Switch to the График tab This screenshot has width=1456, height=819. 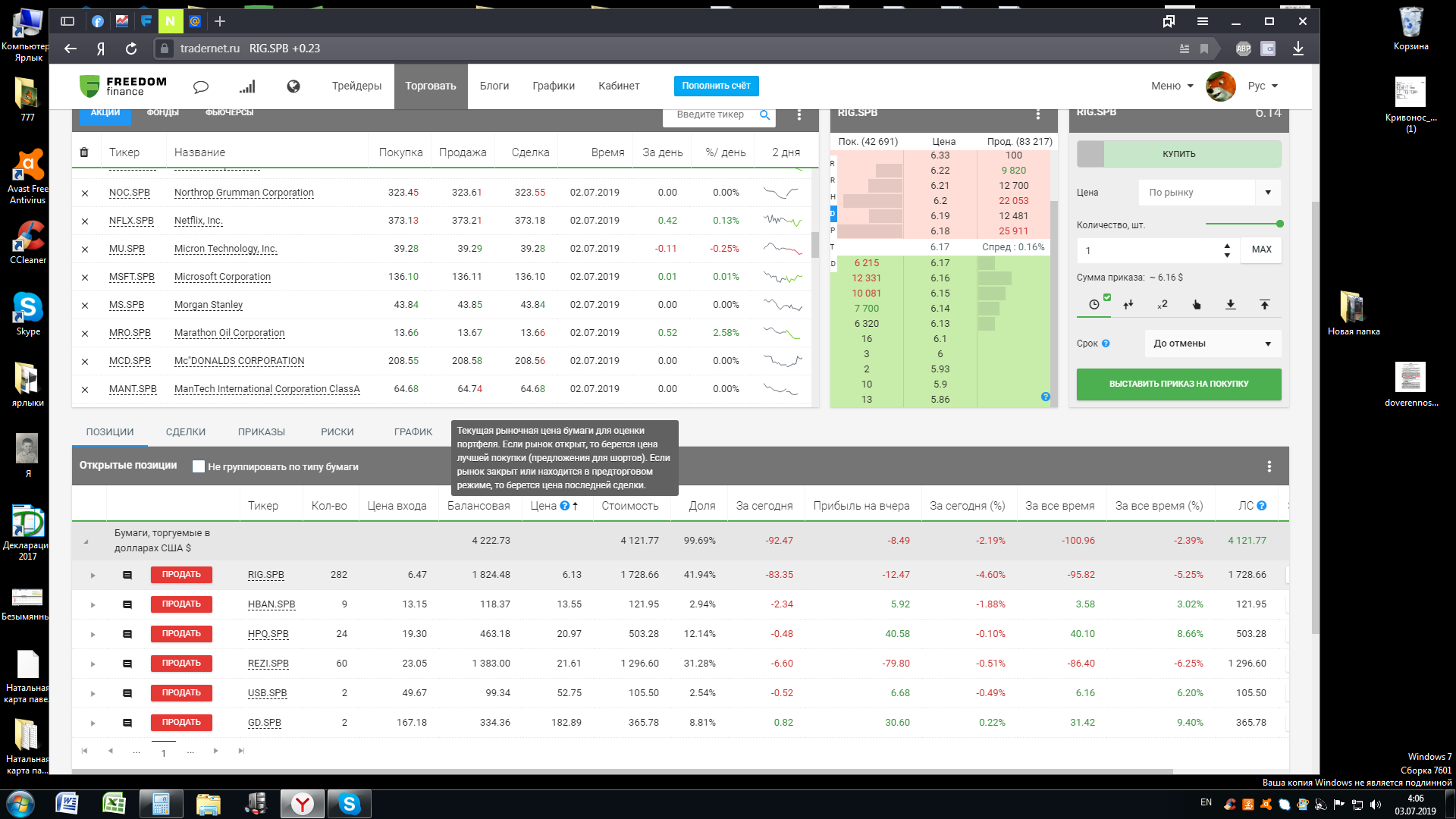click(413, 432)
